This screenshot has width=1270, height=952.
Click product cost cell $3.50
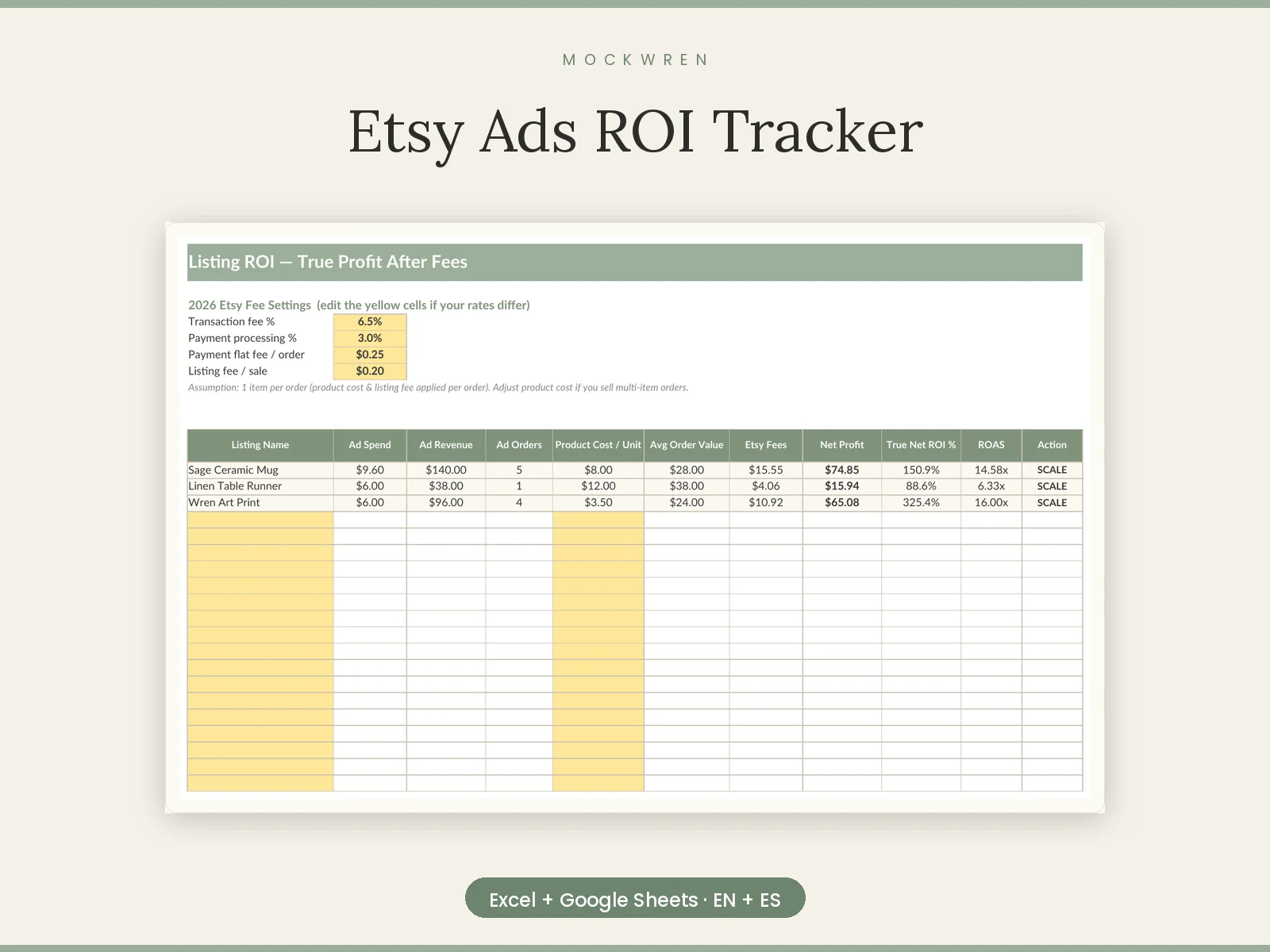tap(598, 503)
